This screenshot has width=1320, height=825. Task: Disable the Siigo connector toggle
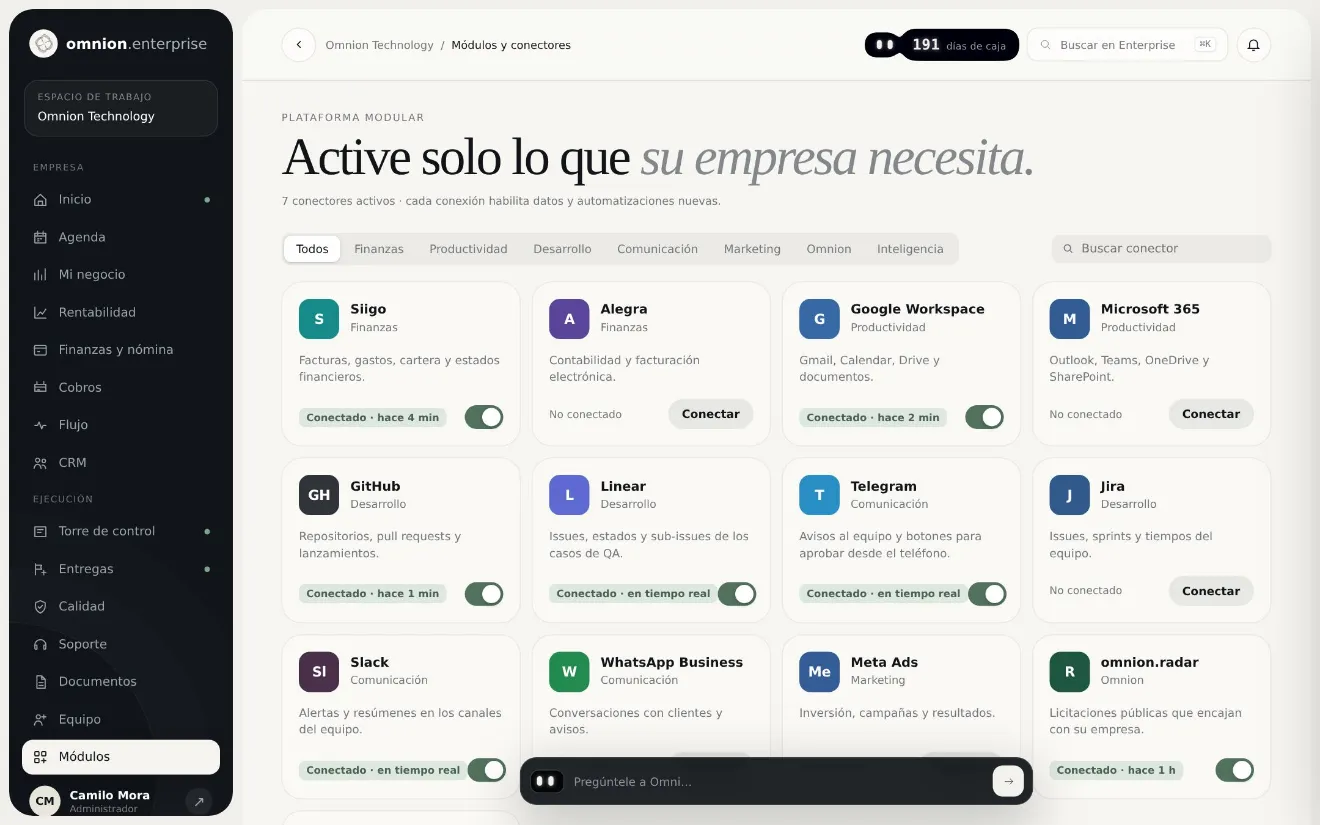(484, 417)
